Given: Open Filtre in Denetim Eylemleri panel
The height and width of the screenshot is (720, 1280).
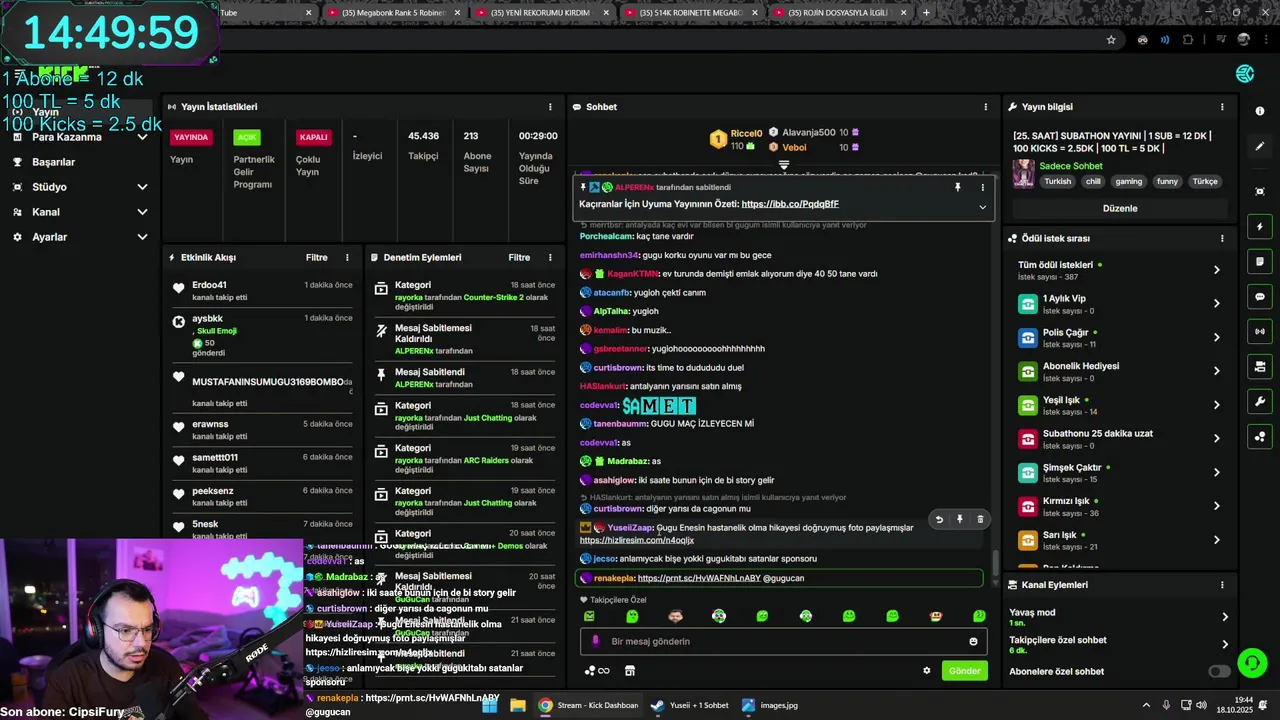Looking at the screenshot, I should [x=519, y=258].
